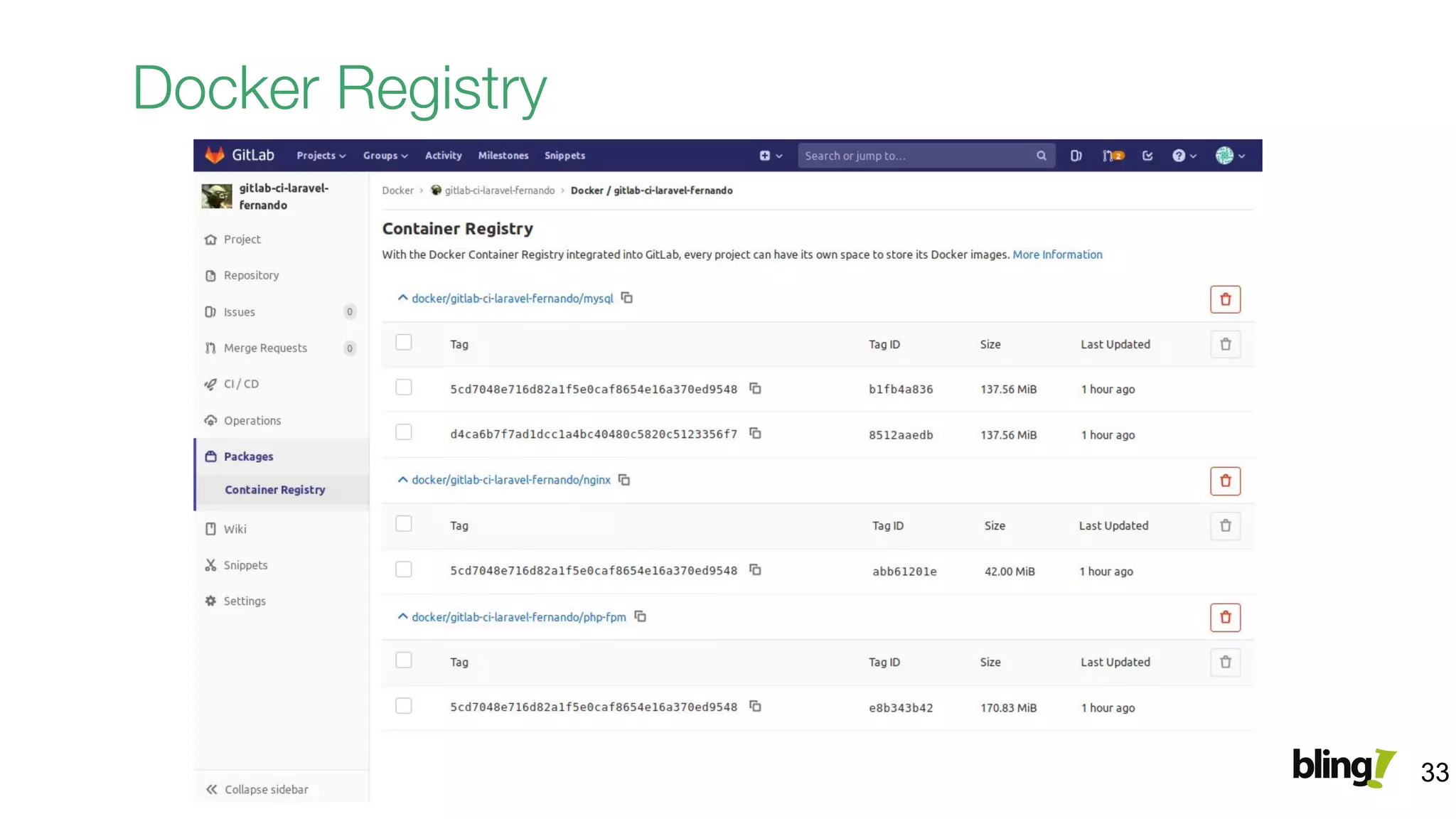
Task: Open the to-do list icon
Action: click(1147, 156)
